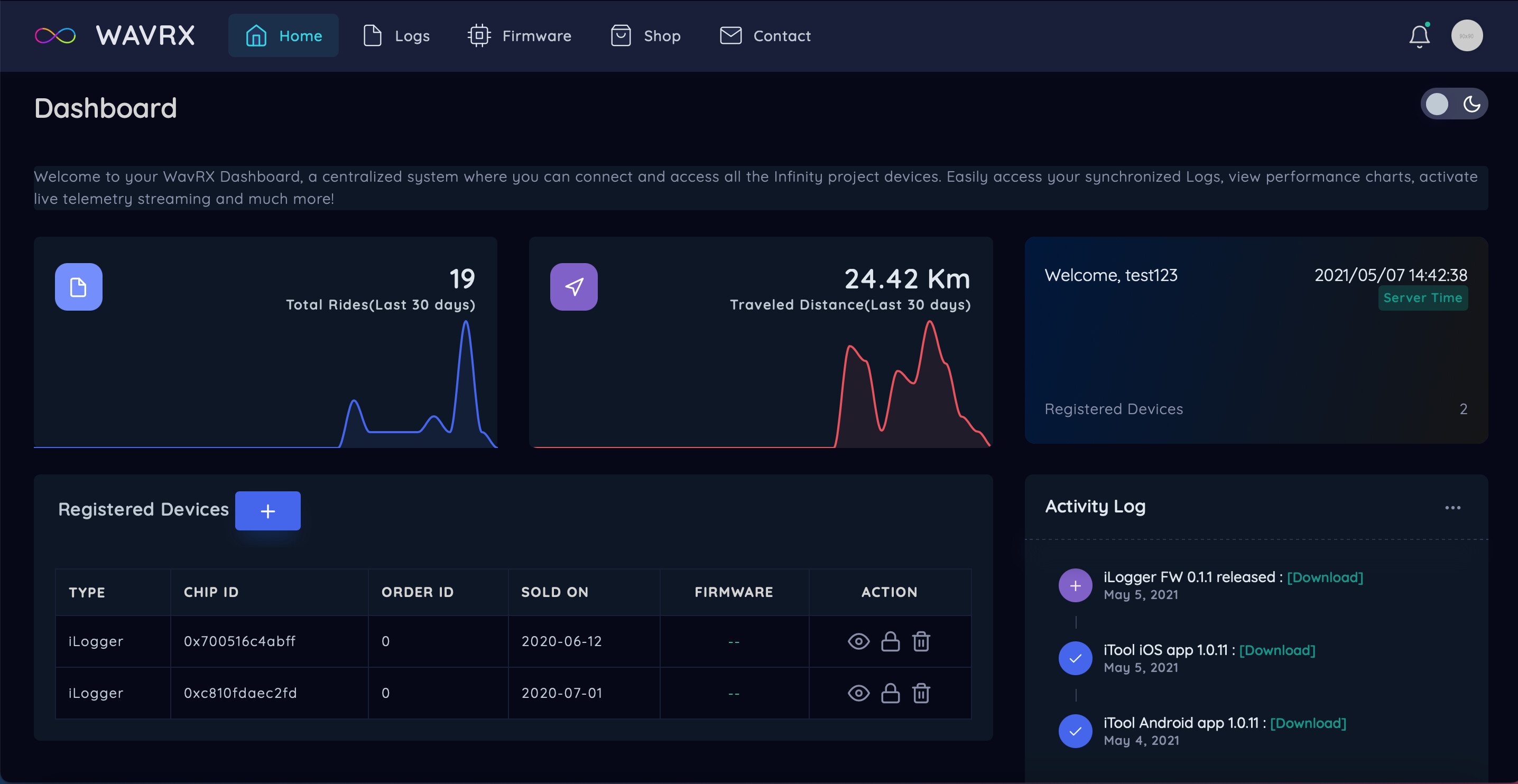
Task: Open the user avatar profile menu
Action: point(1466,36)
